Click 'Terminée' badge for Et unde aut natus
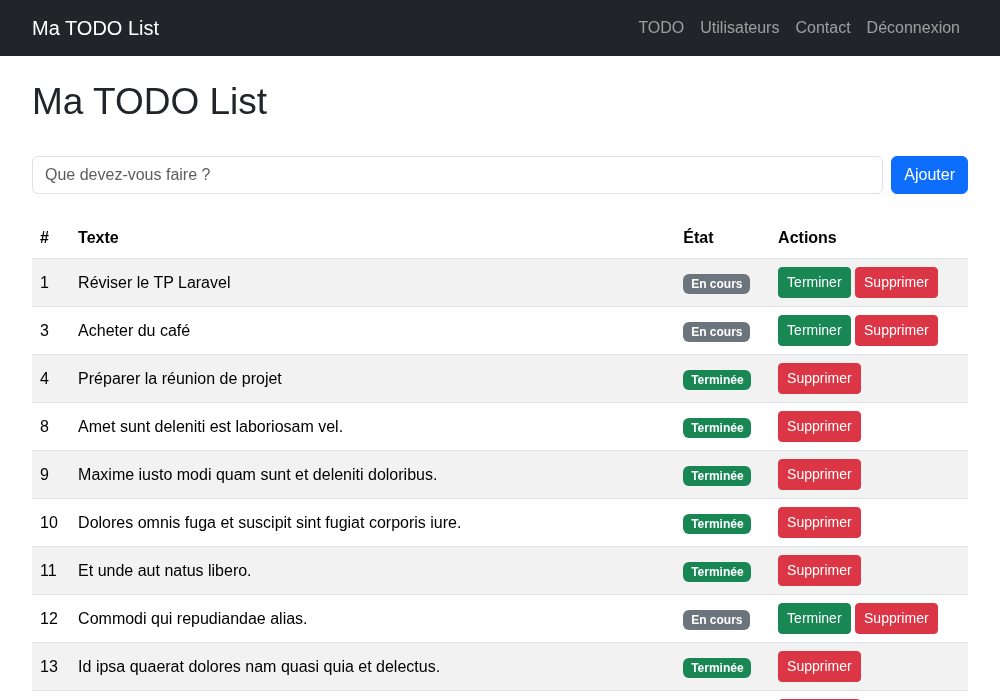1000x700 pixels. pos(717,572)
